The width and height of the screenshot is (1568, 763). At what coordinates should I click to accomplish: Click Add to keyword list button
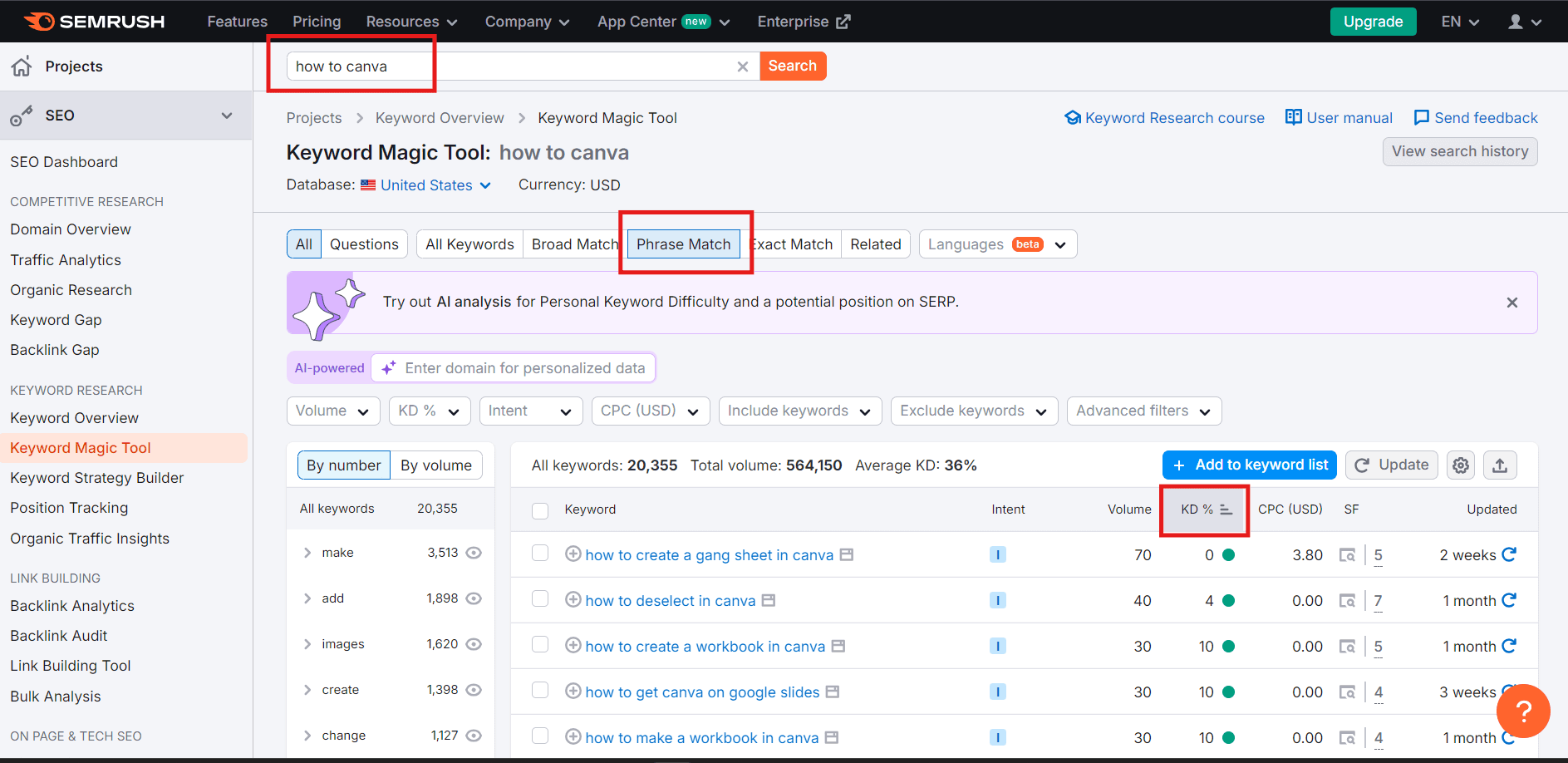1250,465
